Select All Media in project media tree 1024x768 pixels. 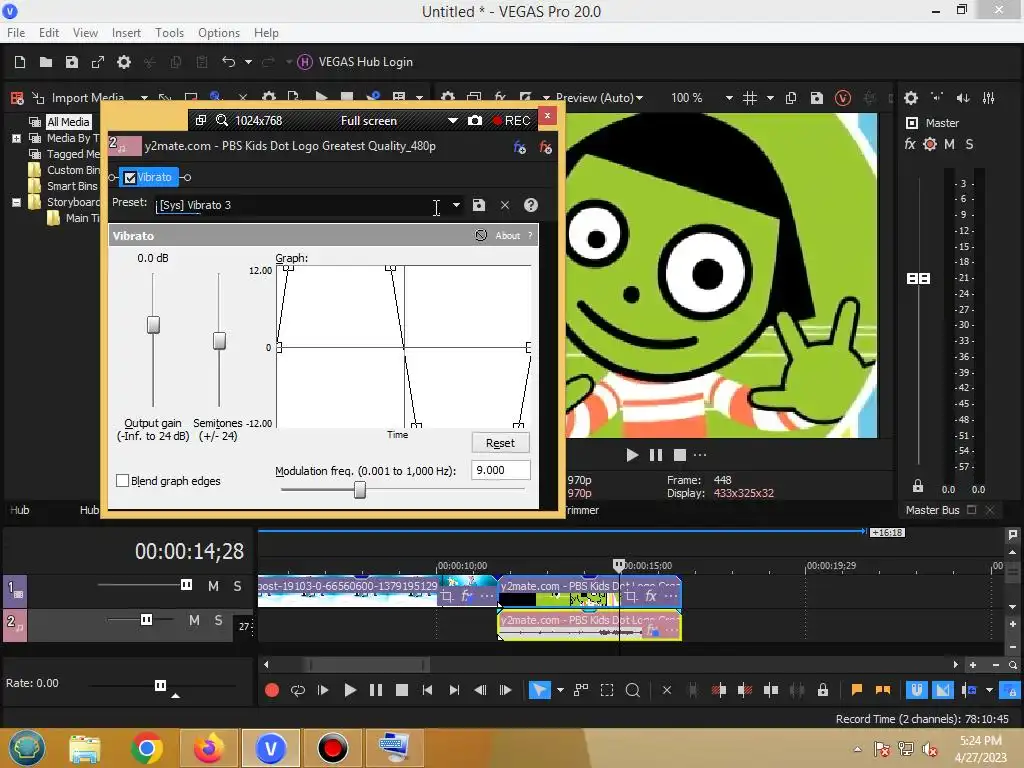[68, 122]
